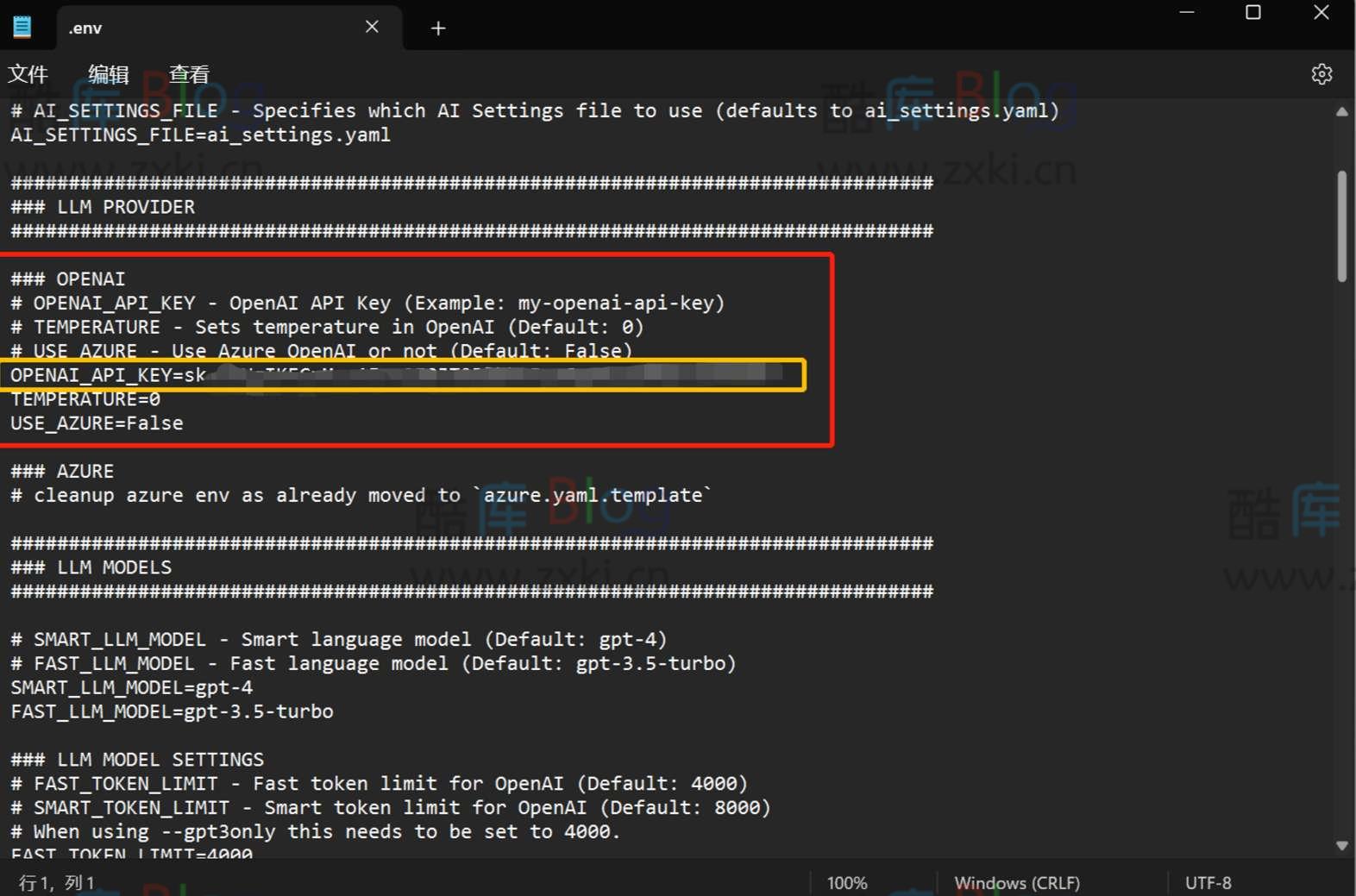Open Notepad settings gear icon
This screenshot has height=896, width=1356.
click(1321, 74)
